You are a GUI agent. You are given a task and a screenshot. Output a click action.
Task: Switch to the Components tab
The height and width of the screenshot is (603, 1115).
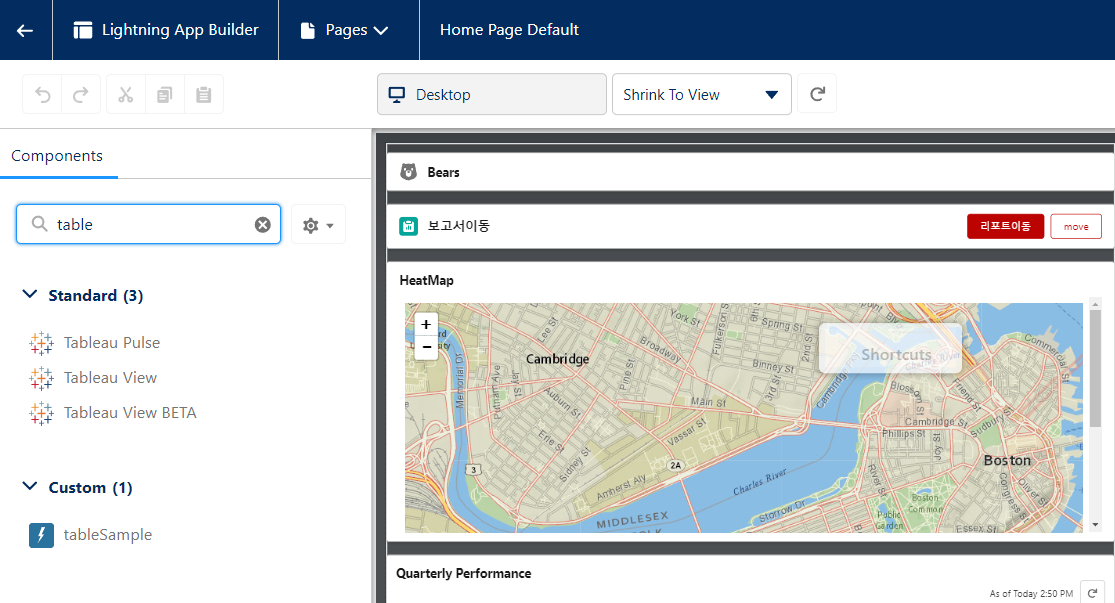tap(57, 156)
